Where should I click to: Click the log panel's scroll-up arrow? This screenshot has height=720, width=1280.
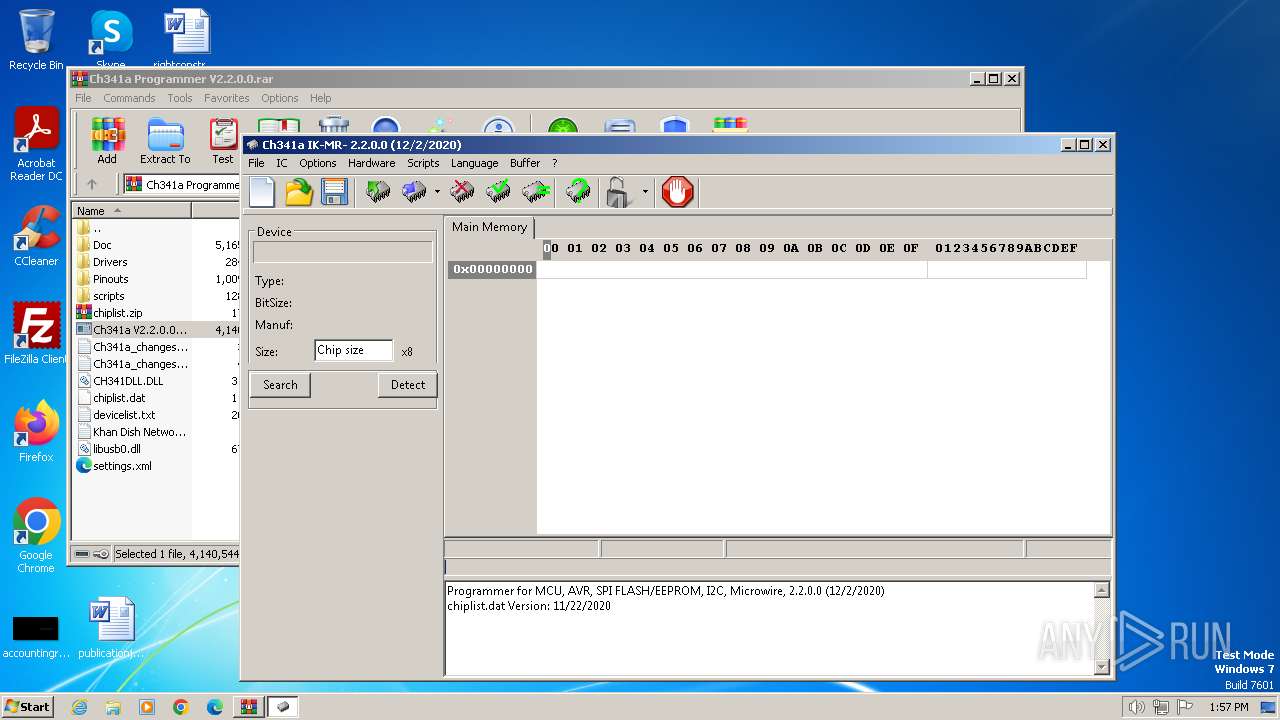(1102, 590)
